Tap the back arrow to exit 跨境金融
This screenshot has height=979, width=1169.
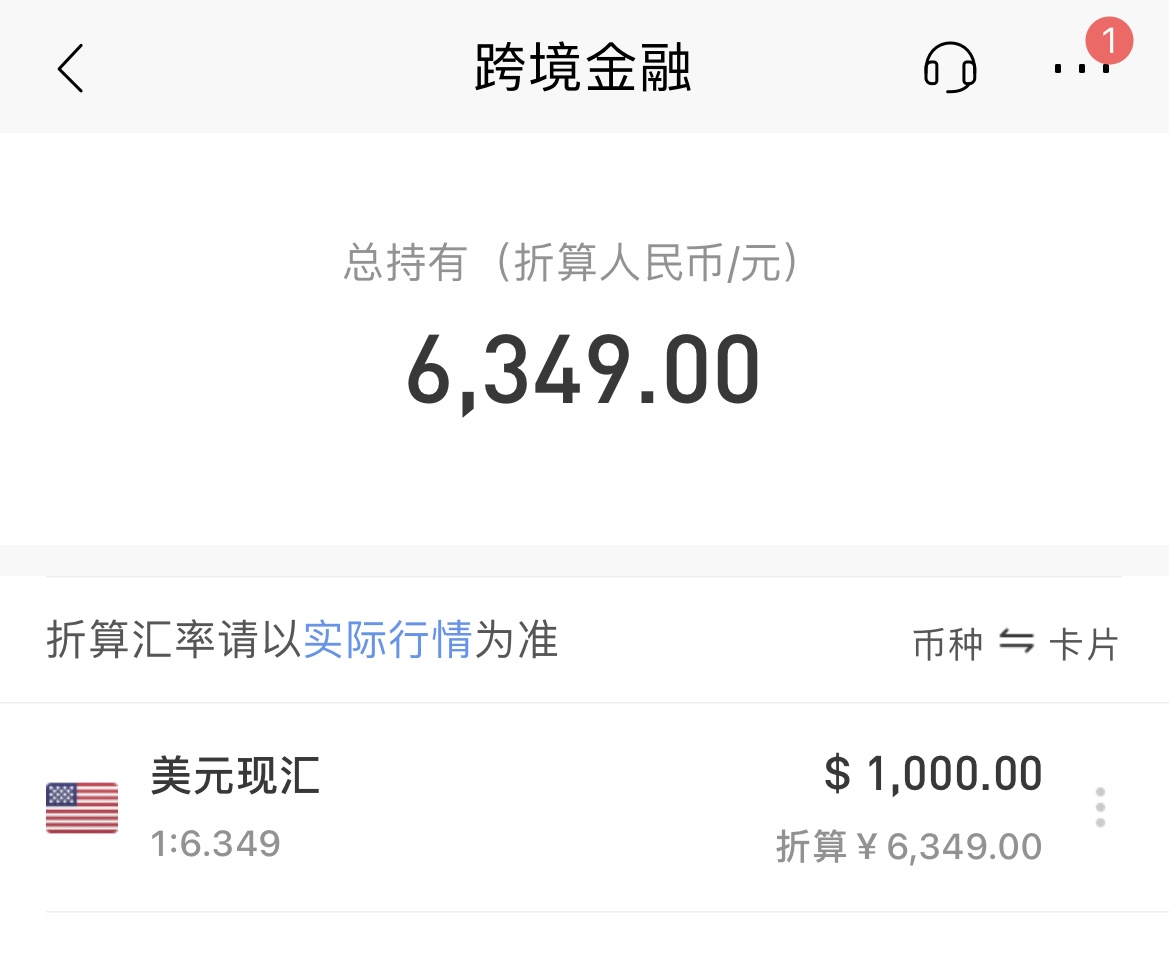point(70,68)
